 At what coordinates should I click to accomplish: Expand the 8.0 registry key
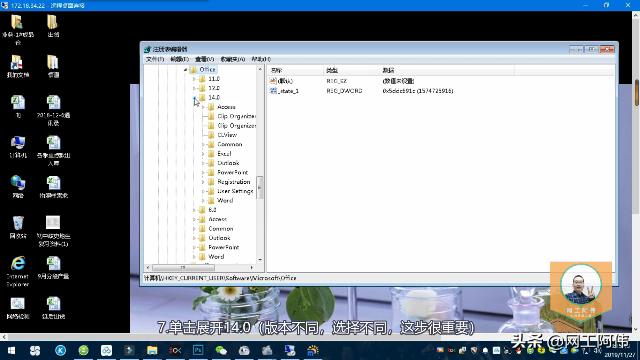pos(194,210)
